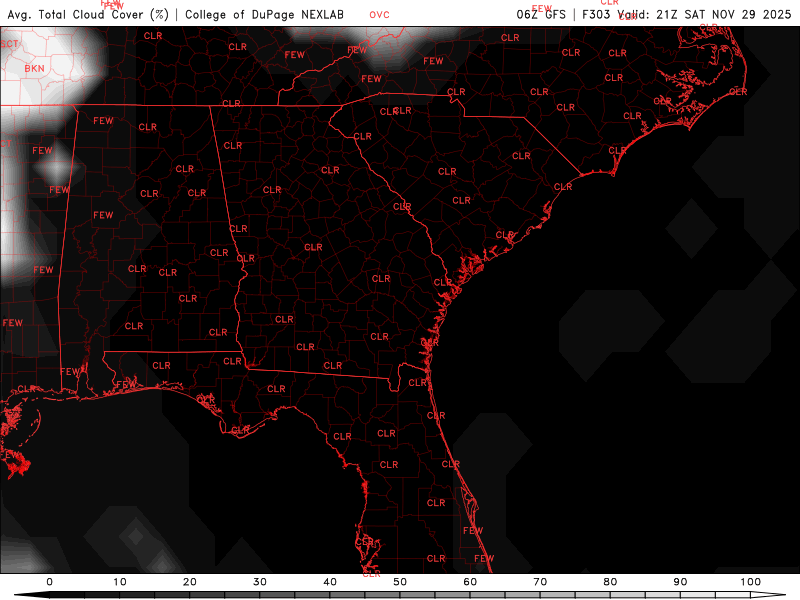Image resolution: width=800 pixels, height=600 pixels.
Task: Click the "SCT" label at upper left
Action: [x=9, y=44]
